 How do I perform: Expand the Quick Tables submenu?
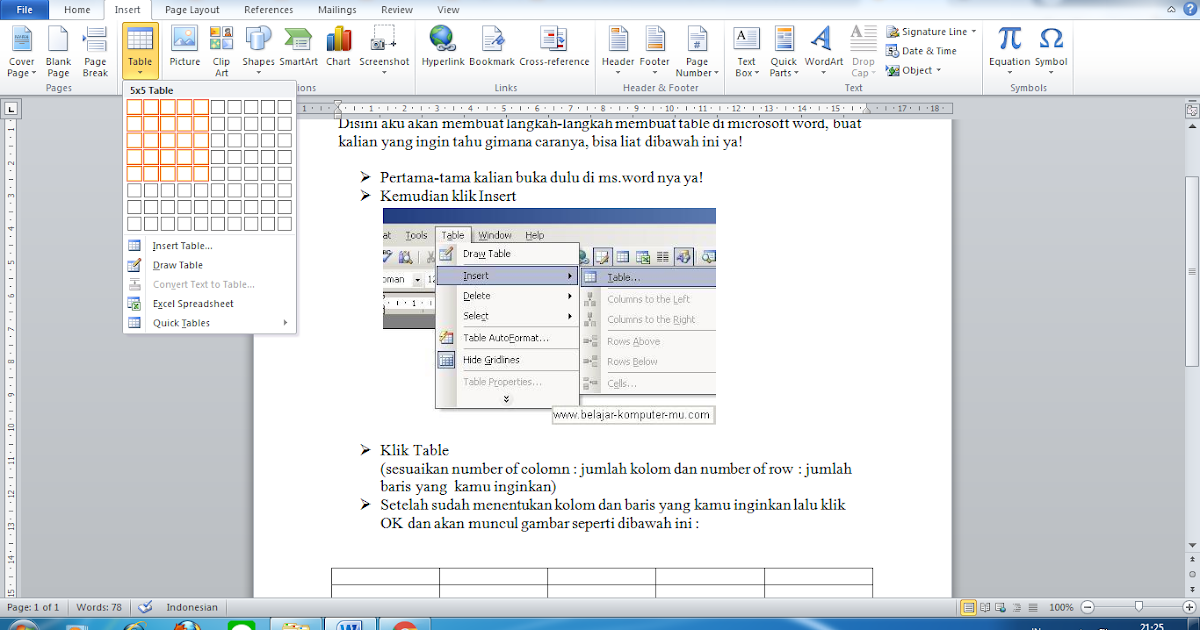coord(180,322)
